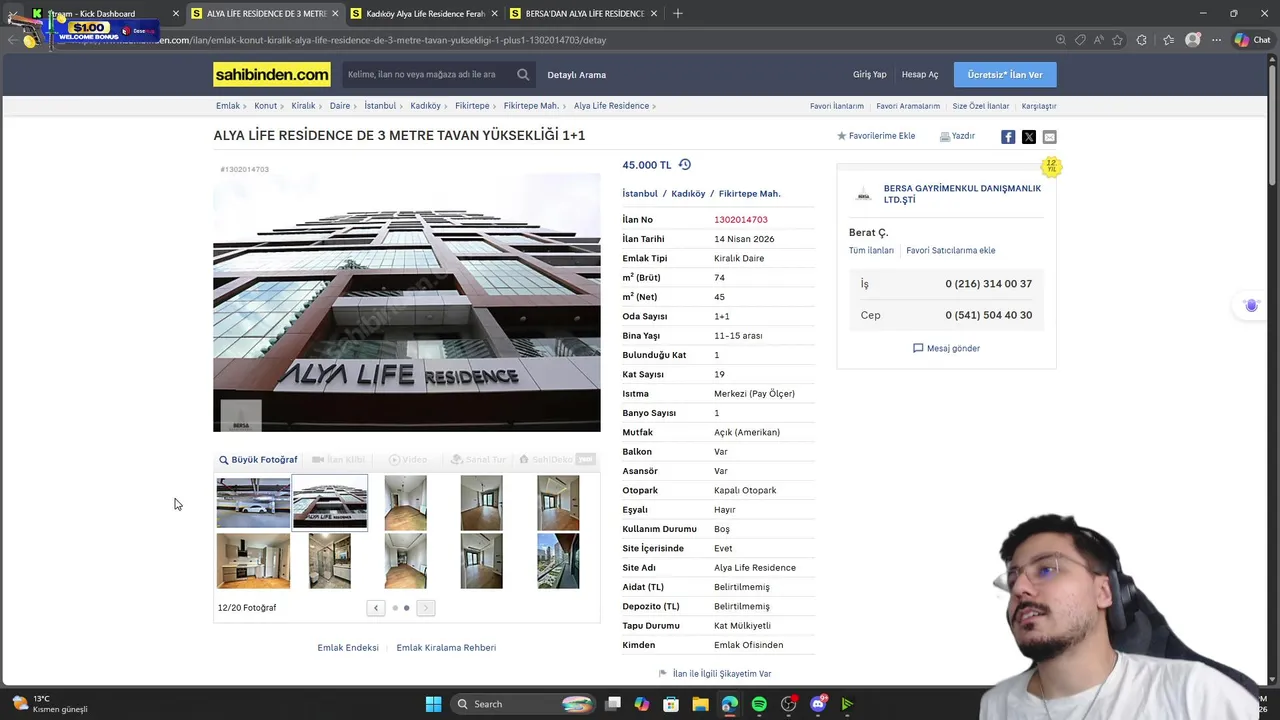Open Microsoft Store from the taskbar

pyautogui.click(x=671, y=704)
